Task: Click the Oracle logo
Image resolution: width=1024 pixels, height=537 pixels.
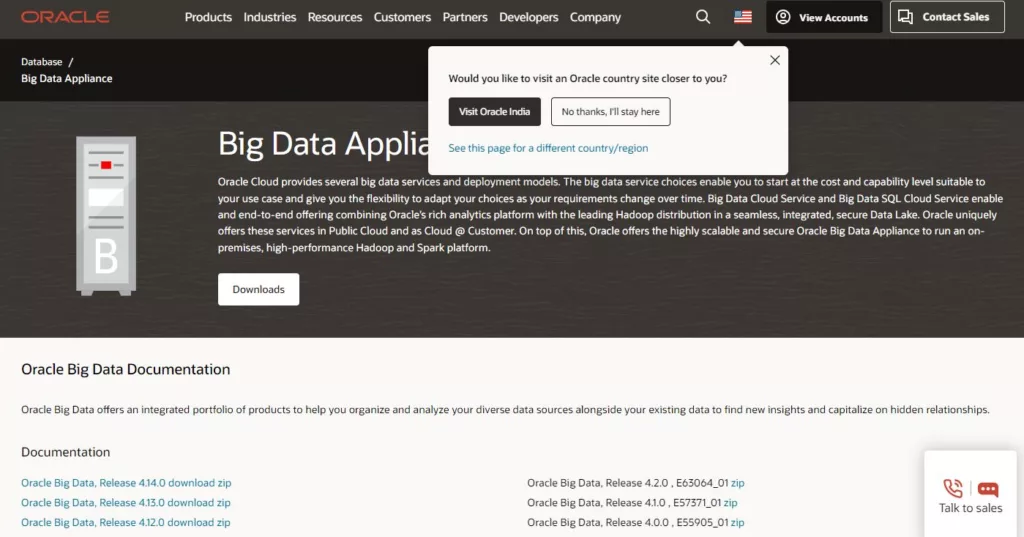Action: [x=65, y=17]
